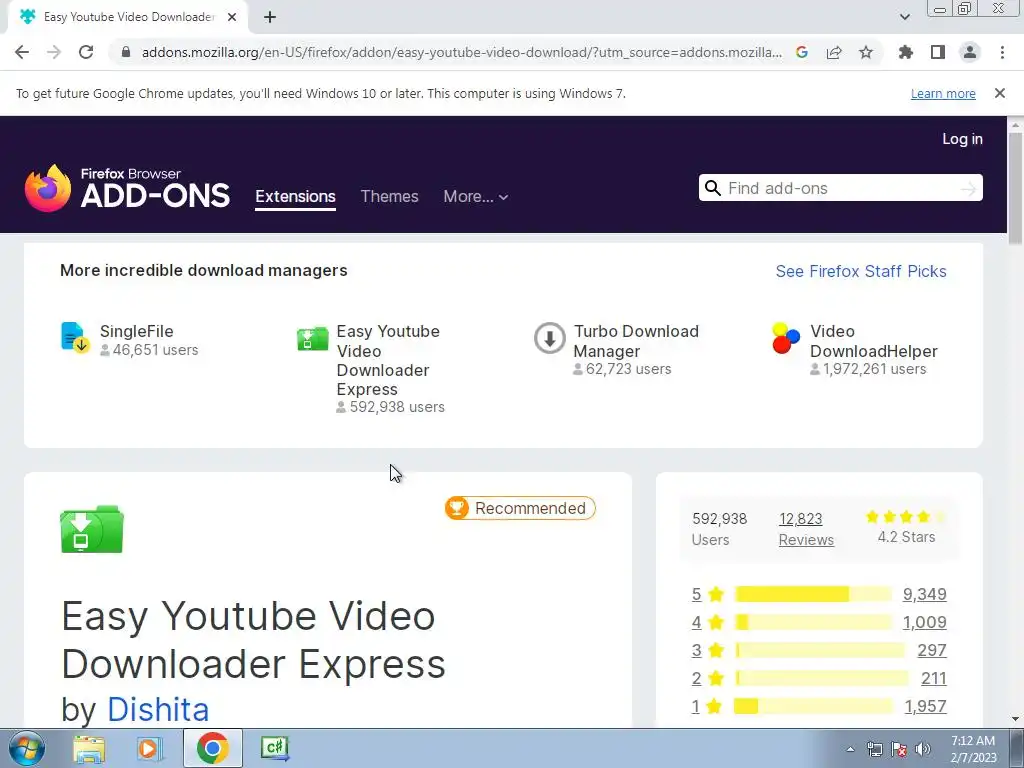This screenshot has height=768, width=1024.
Task: Open Video DownloadHelper link
Action: coord(874,341)
